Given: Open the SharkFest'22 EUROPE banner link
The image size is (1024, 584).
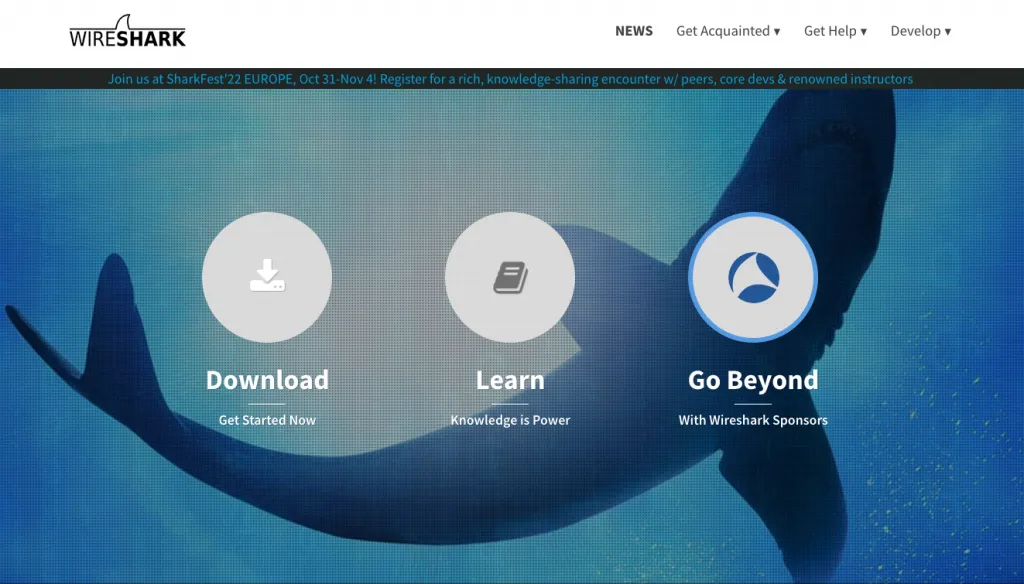Looking at the screenshot, I should tap(510, 79).
